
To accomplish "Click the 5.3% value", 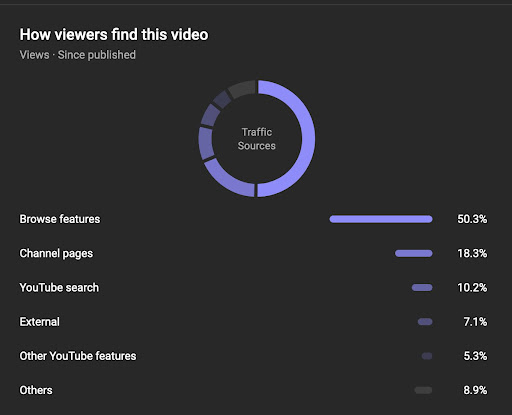I will (x=475, y=356).
